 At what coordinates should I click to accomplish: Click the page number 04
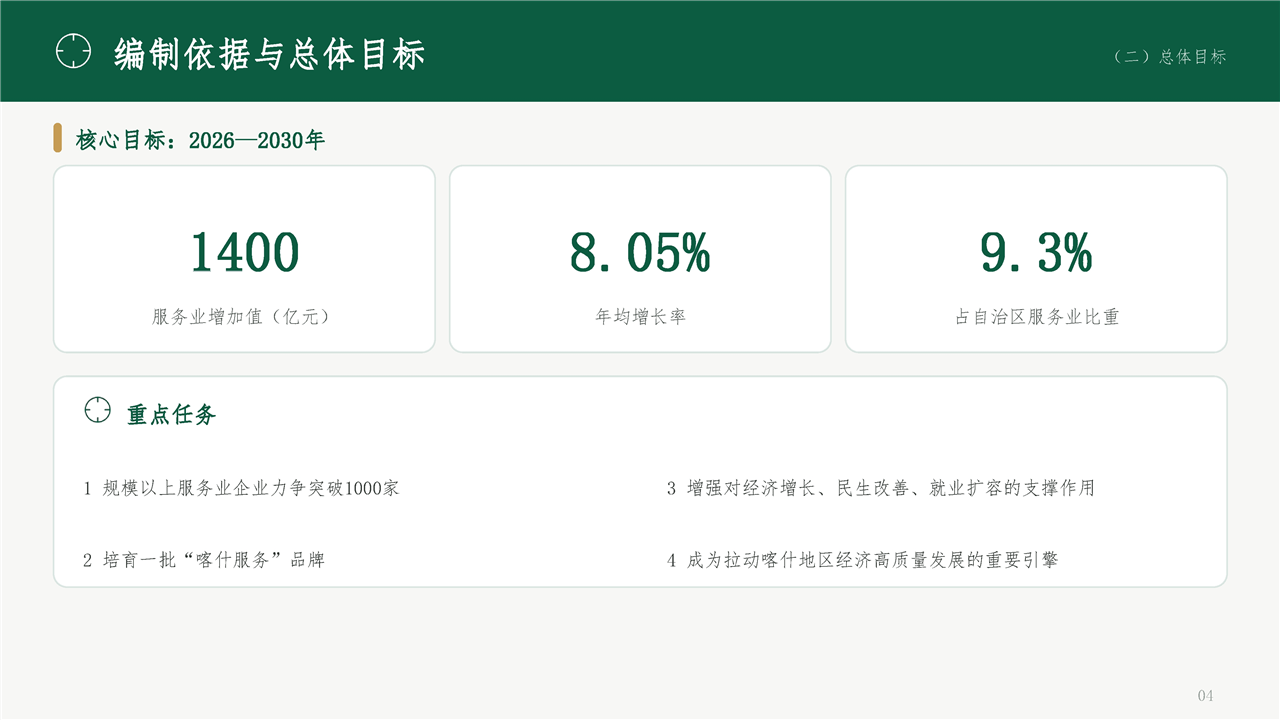(x=1205, y=695)
